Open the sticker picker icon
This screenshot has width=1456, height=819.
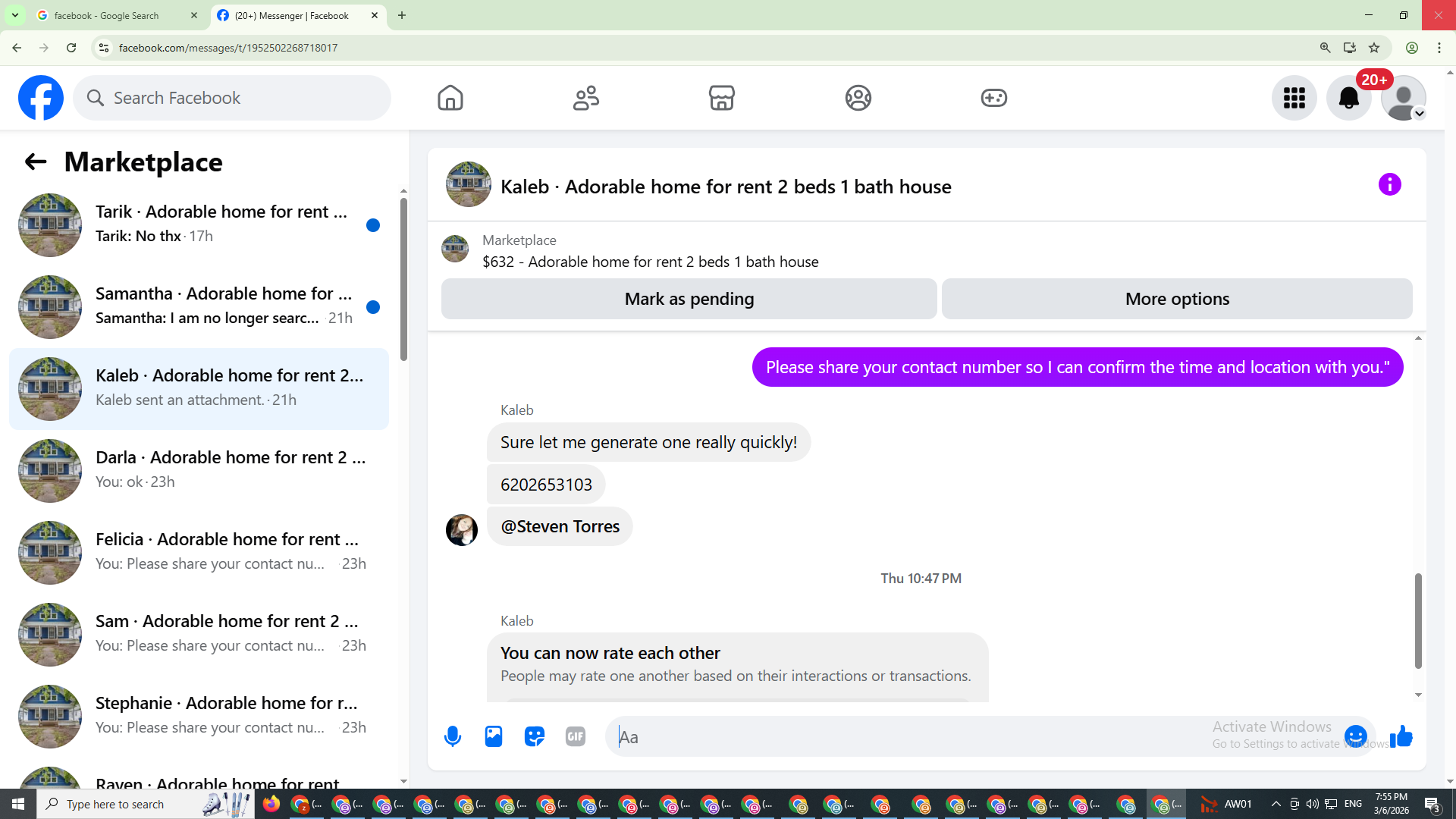pos(535,736)
